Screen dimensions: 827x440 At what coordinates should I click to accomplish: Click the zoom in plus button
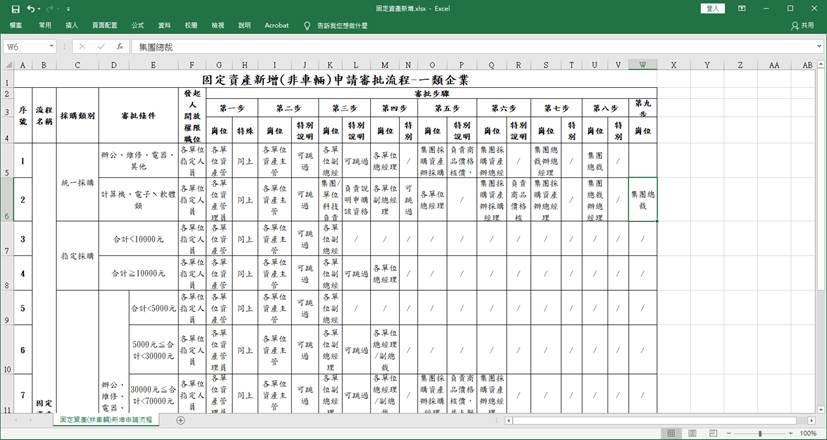tap(791, 433)
